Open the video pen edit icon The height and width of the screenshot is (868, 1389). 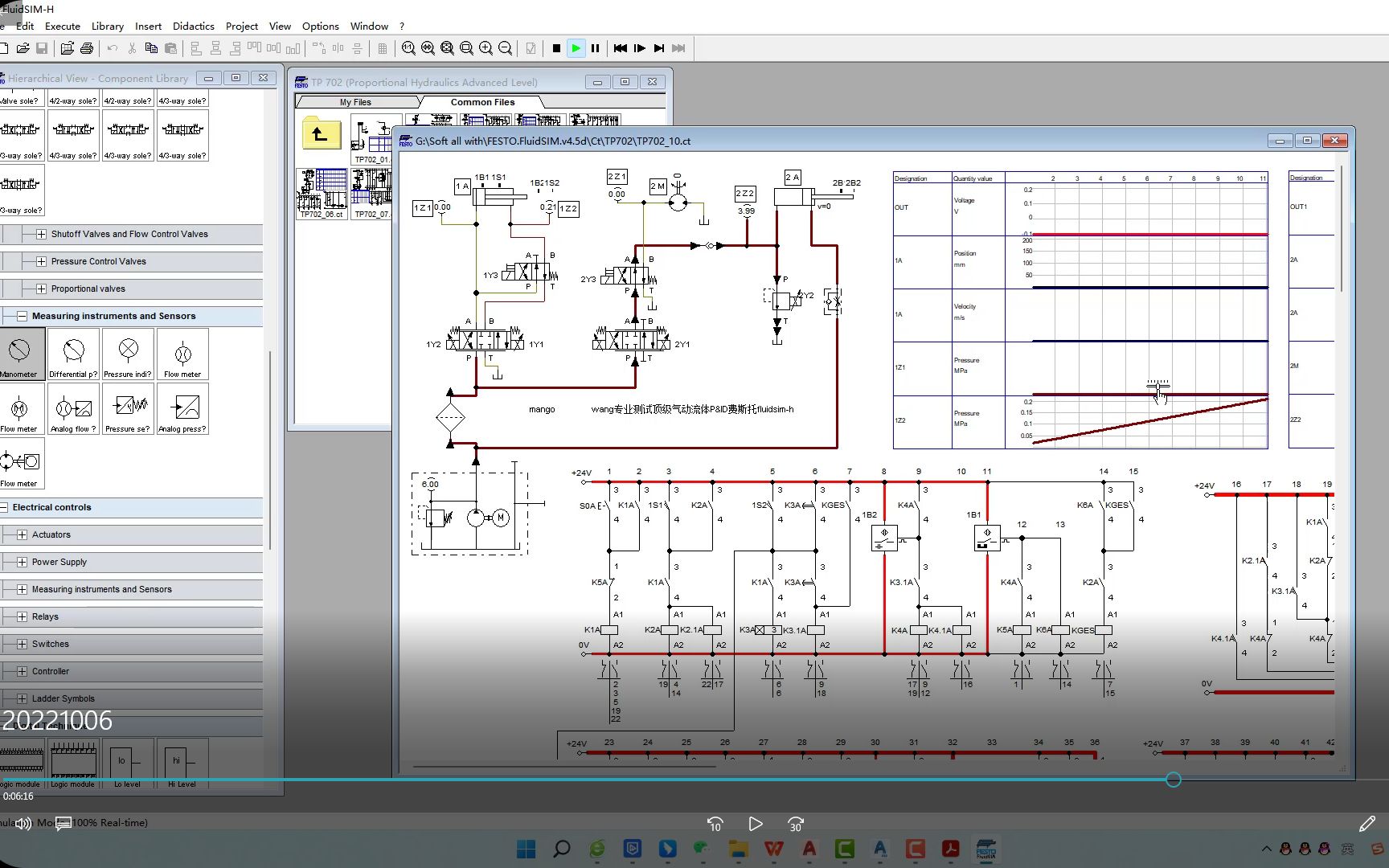(x=1366, y=824)
